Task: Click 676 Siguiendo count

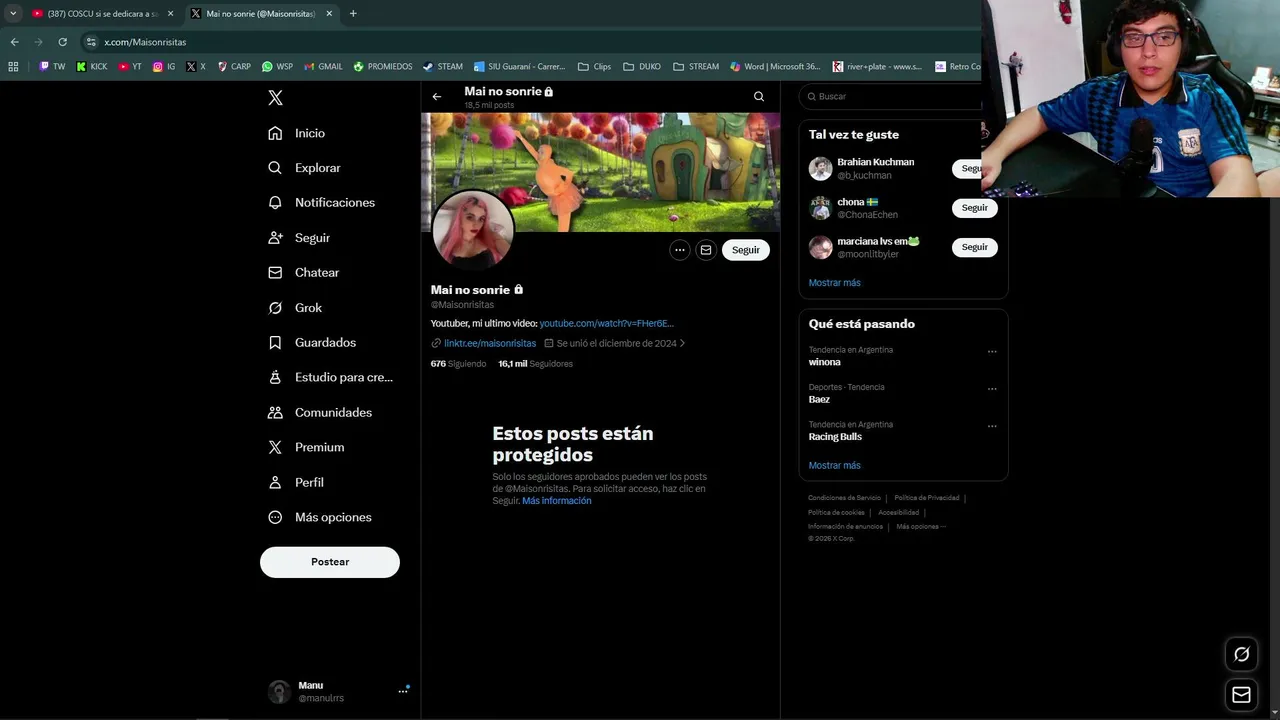Action: pos(458,364)
